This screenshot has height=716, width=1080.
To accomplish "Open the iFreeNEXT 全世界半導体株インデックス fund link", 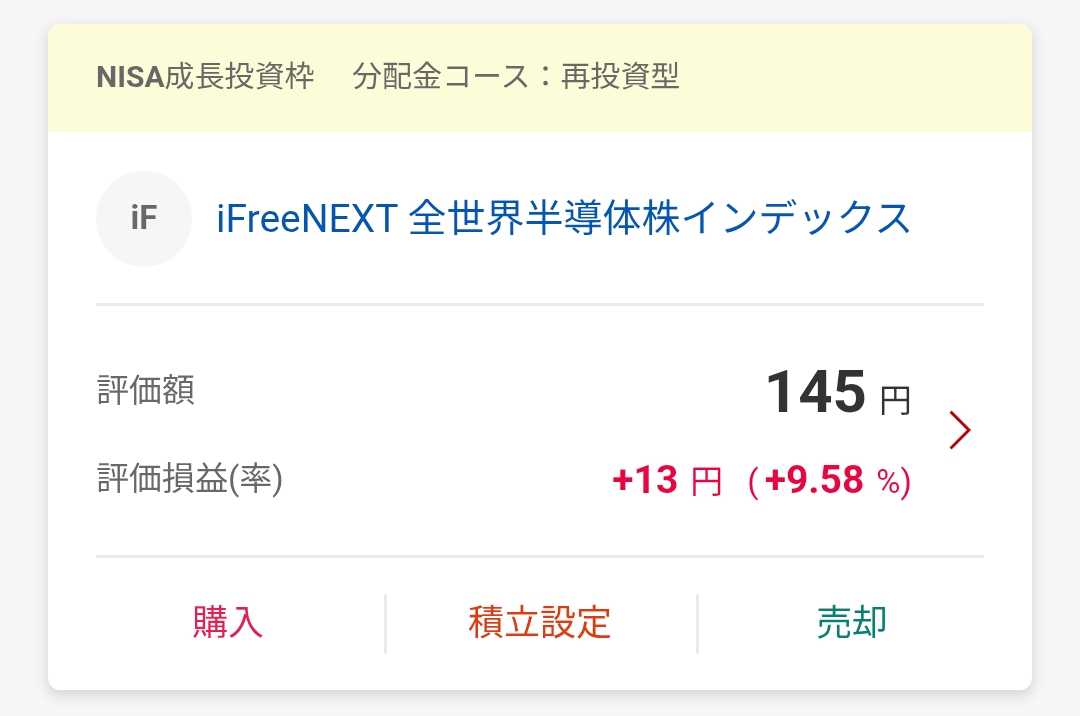I will (563, 219).
